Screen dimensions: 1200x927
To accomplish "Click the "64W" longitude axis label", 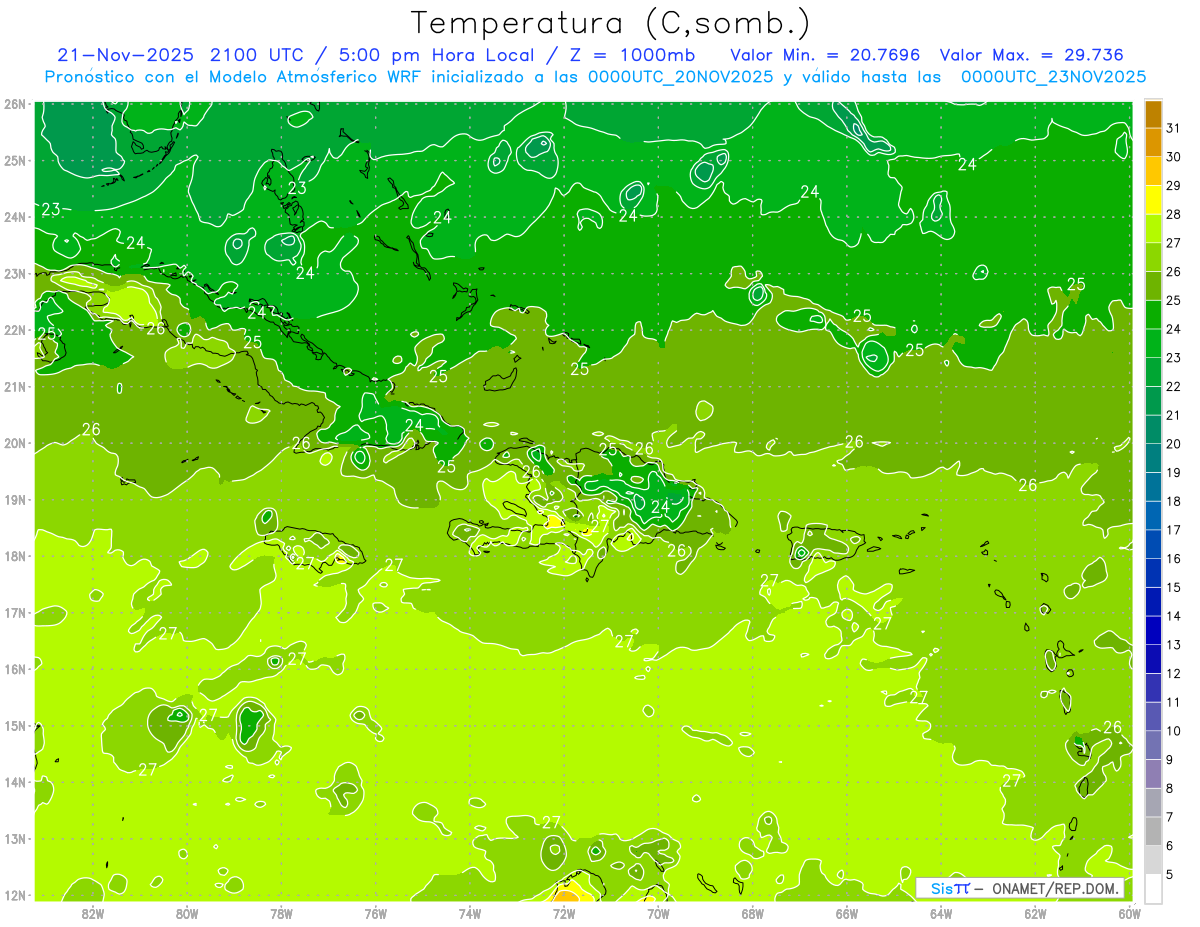I will tap(941, 913).
